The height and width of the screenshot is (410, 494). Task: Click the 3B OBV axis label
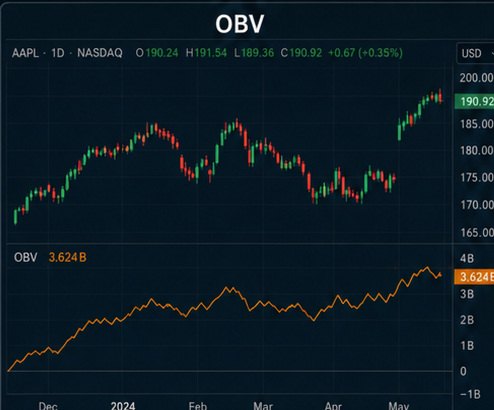[x=467, y=294]
